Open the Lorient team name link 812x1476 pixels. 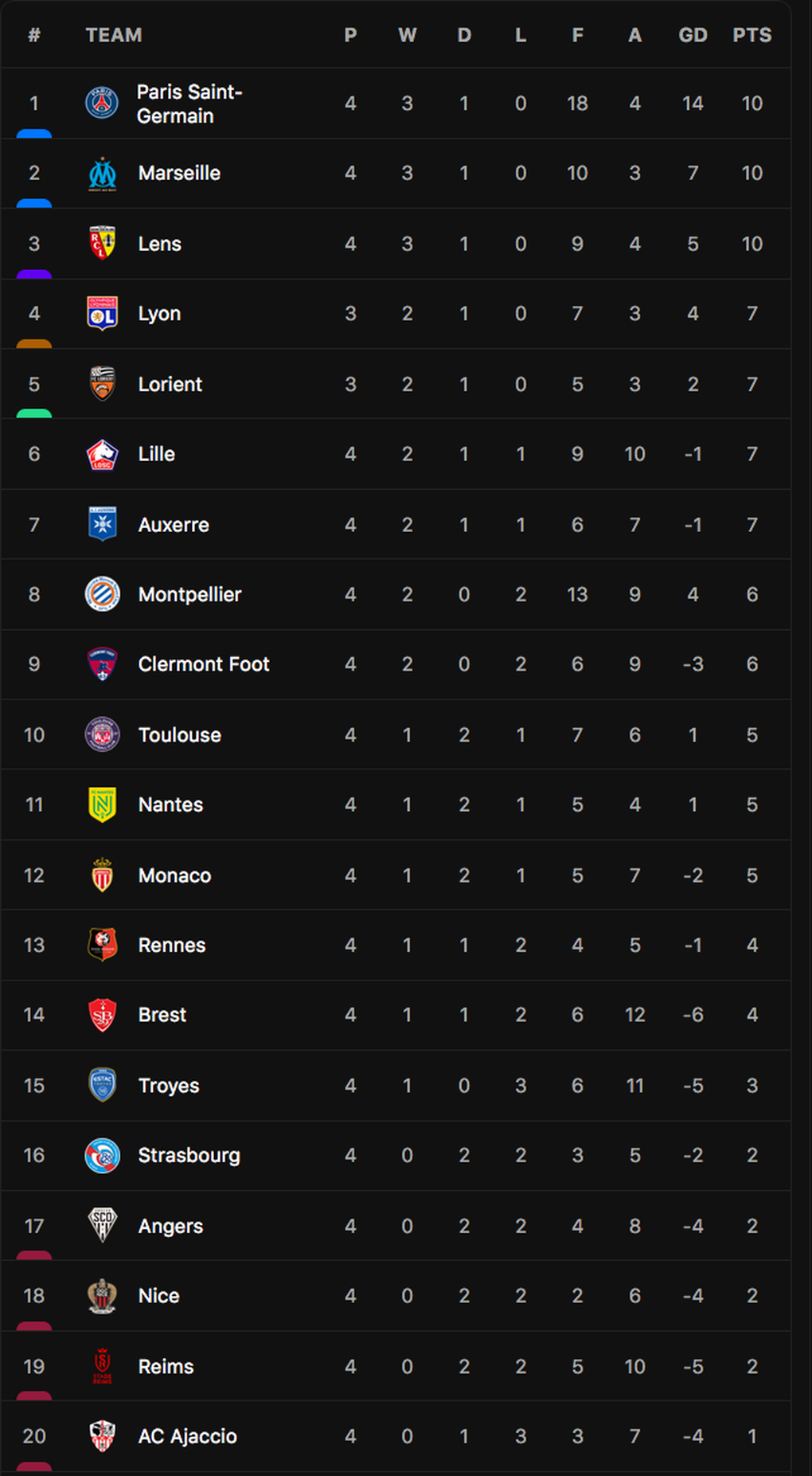coord(170,384)
